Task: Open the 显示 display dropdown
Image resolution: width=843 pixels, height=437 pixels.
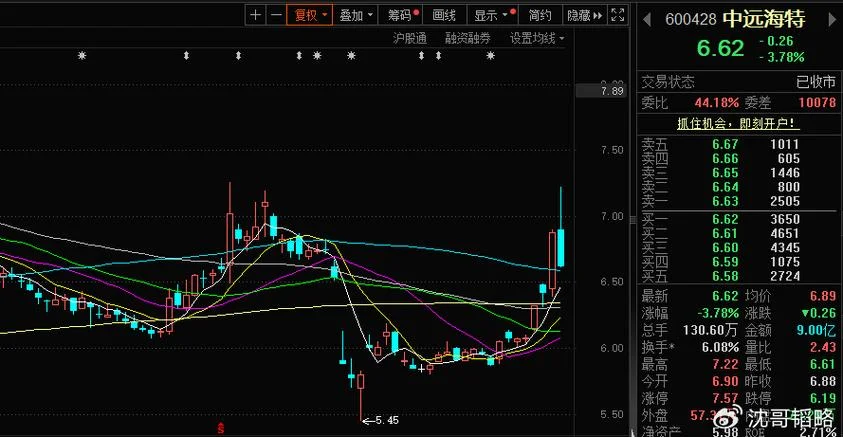Action: (492, 15)
